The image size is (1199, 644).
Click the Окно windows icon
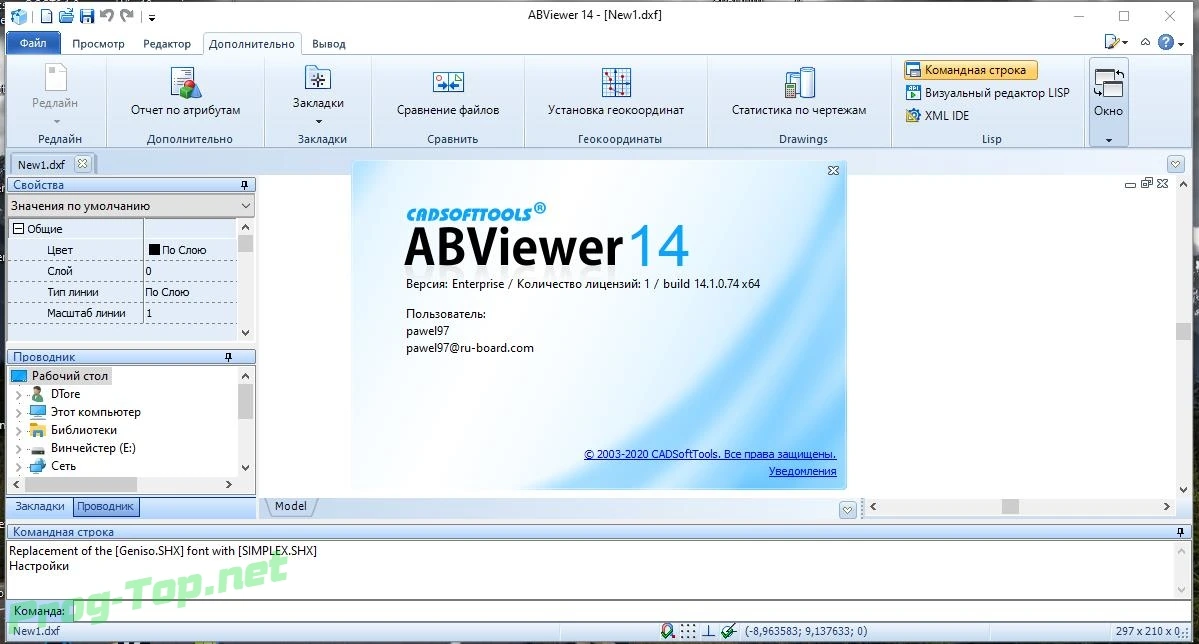1108,83
